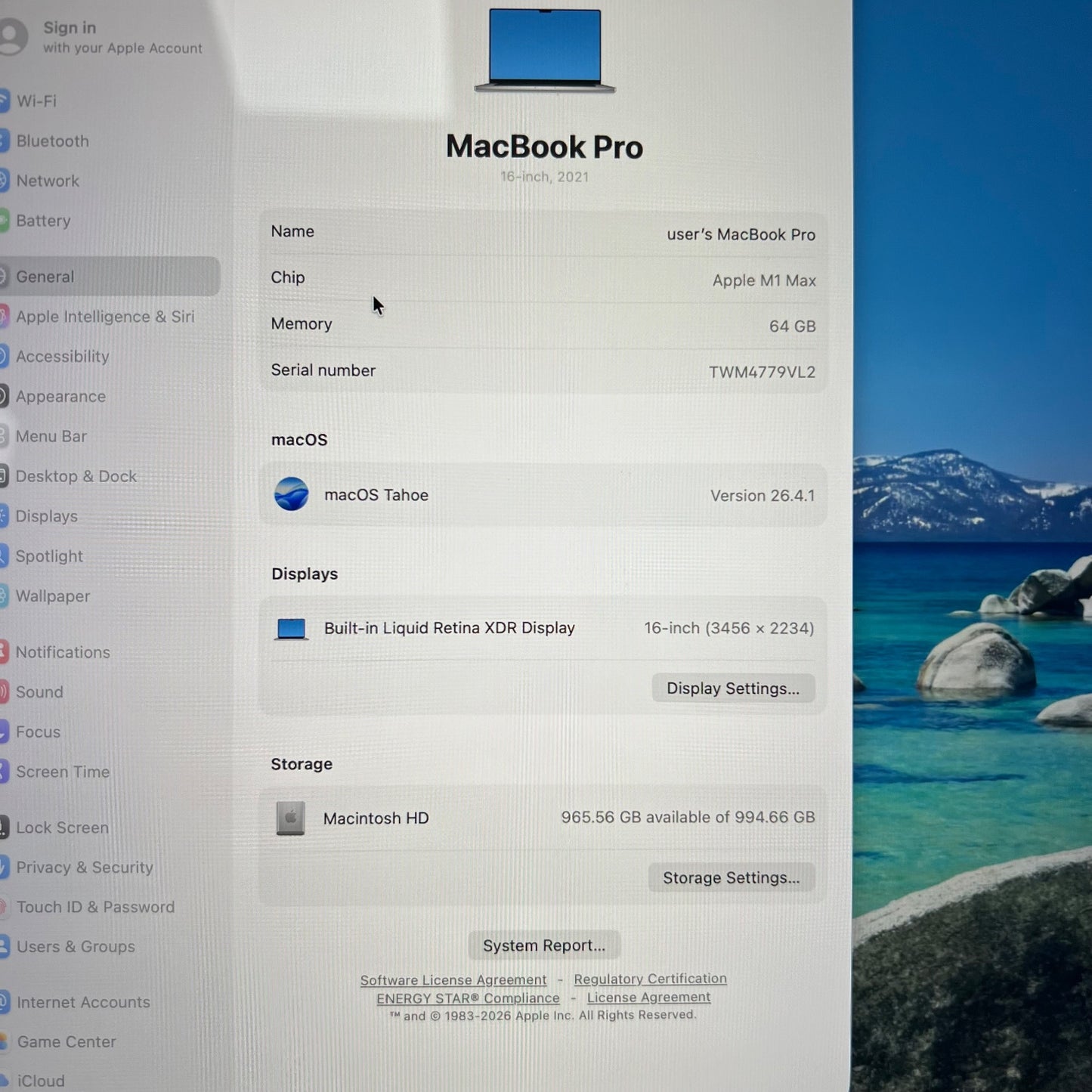Go to Touch ID & Password
1092x1092 pixels.
point(95,908)
